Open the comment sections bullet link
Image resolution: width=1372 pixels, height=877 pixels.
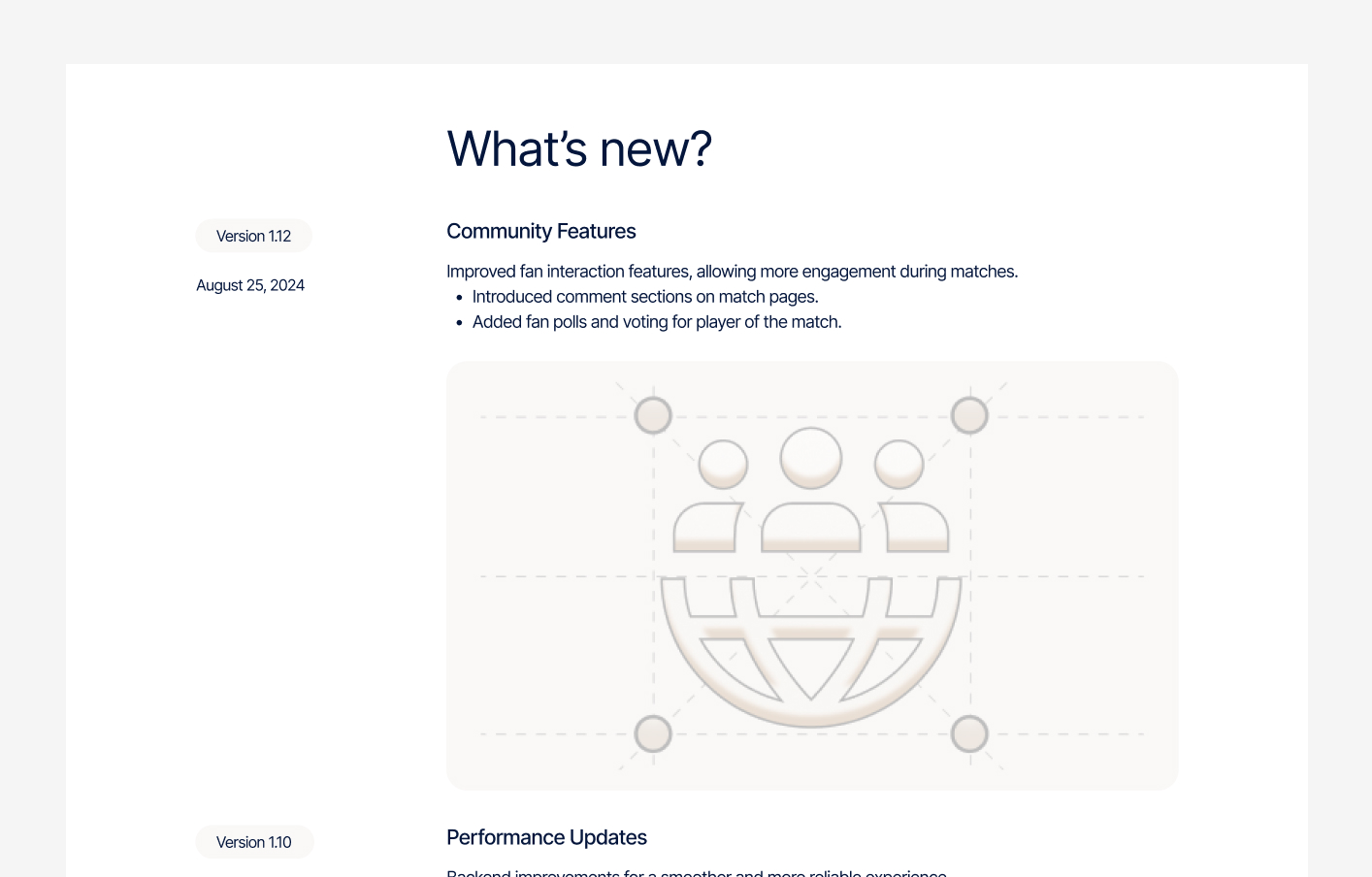click(x=644, y=297)
